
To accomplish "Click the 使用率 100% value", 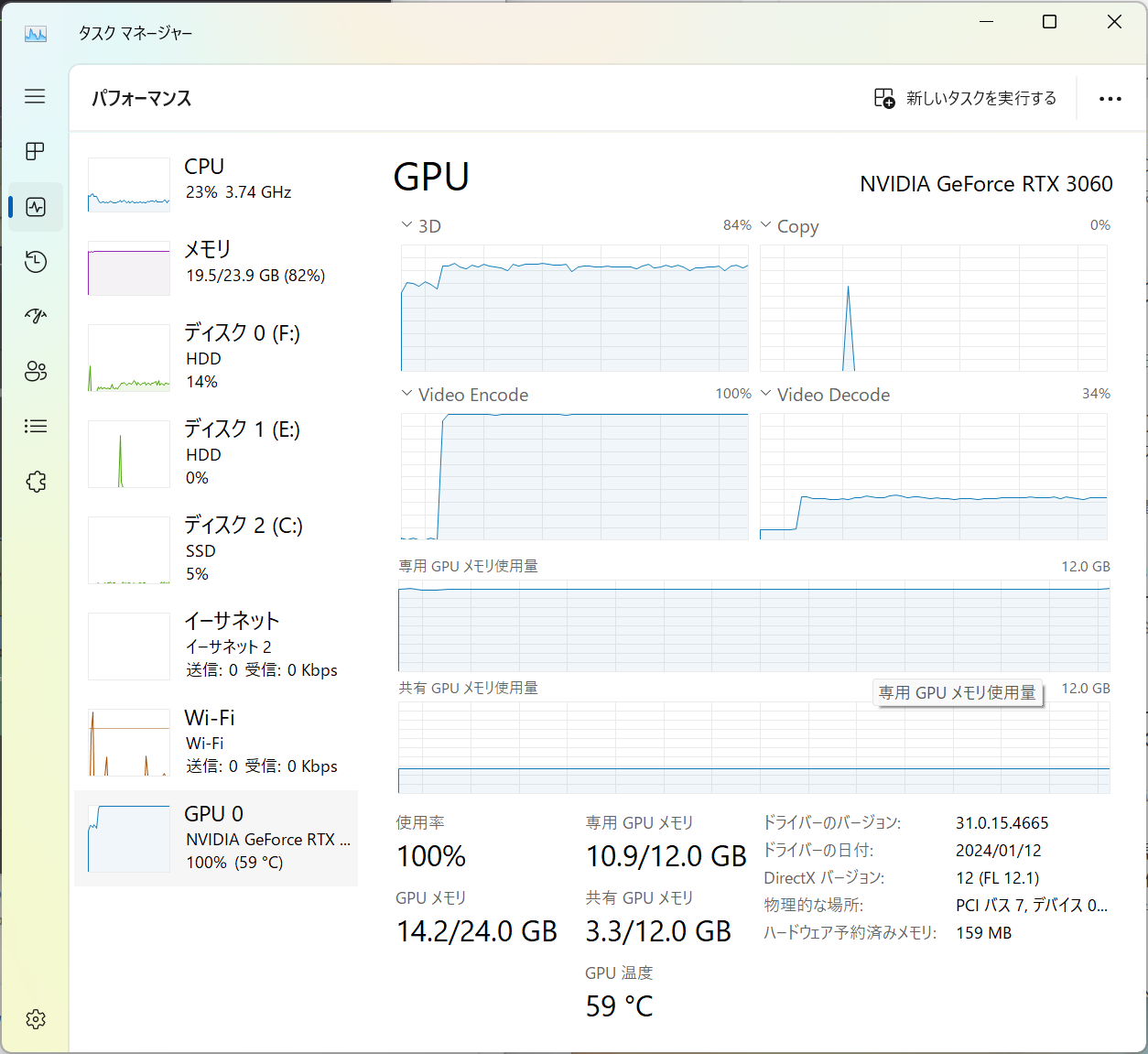I will pyautogui.click(x=431, y=856).
